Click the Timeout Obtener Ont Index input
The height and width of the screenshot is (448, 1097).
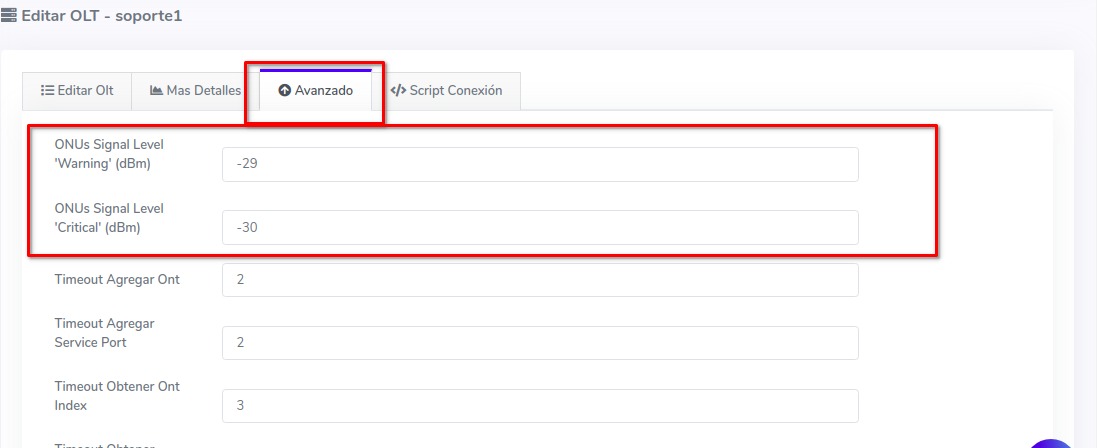coord(540,406)
